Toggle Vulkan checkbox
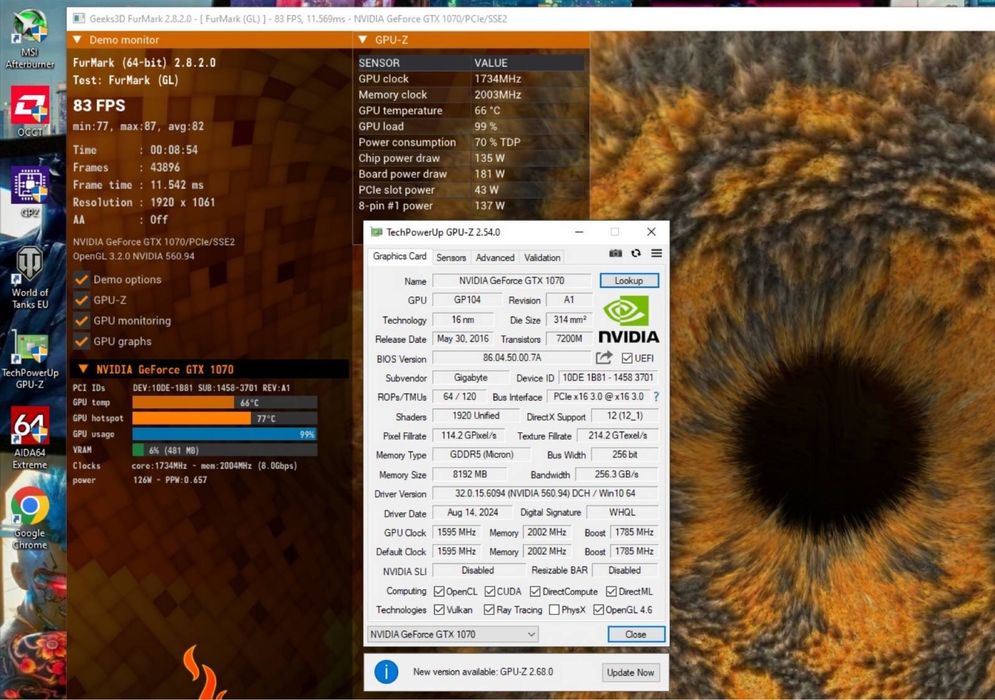The height and width of the screenshot is (700, 995). 438,609
